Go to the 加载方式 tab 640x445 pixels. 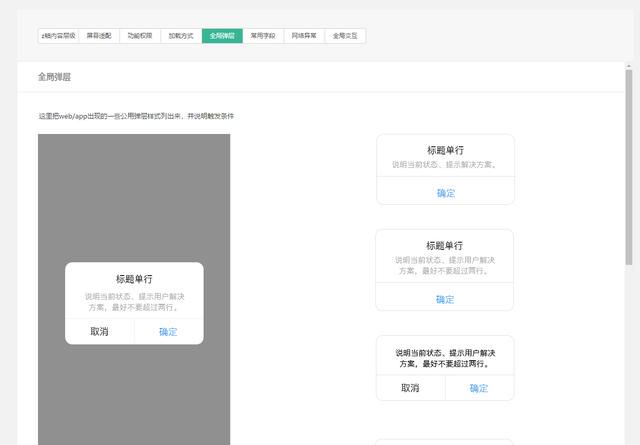click(181, 36)
